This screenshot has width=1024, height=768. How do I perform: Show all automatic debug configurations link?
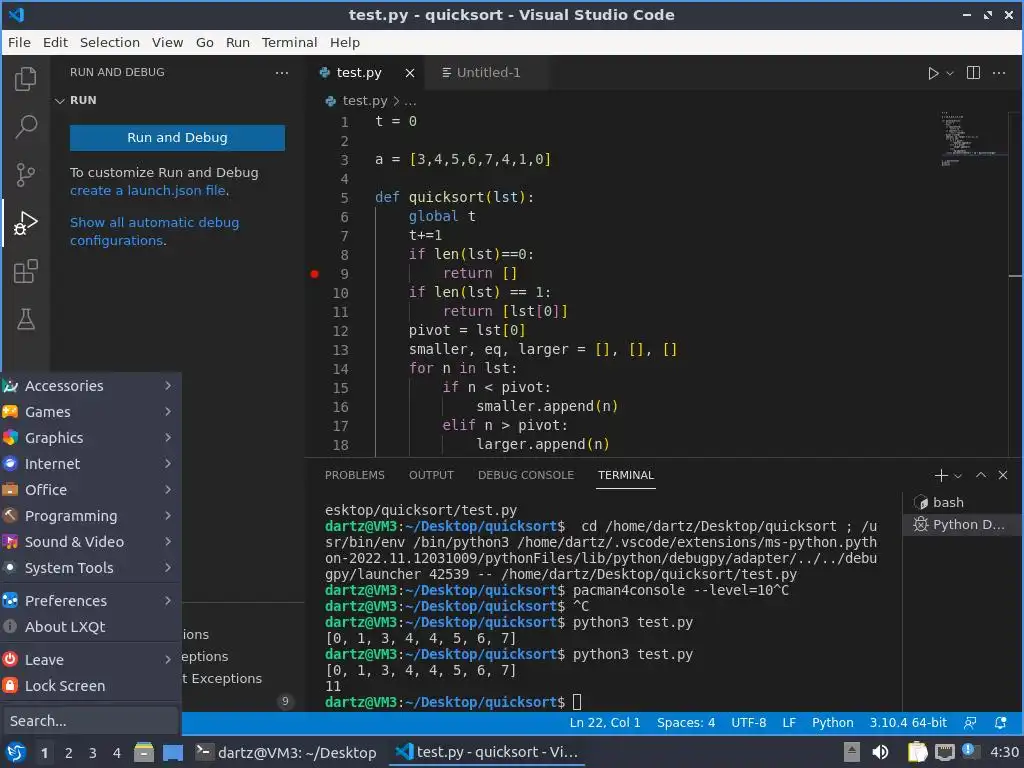[x=154, y=231]
